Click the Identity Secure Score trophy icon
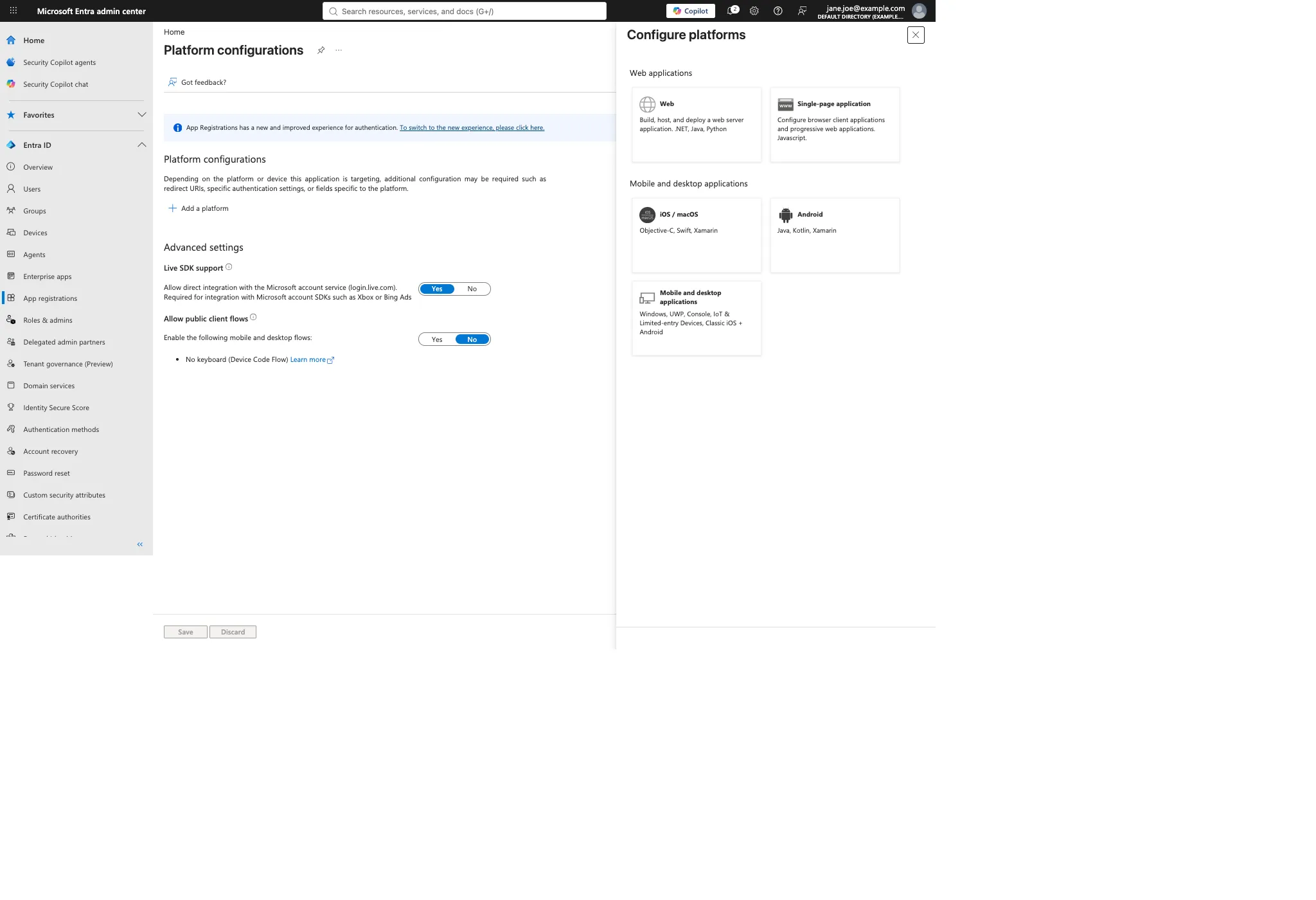This screenshot has height=900, width=1316. [11, 408]
